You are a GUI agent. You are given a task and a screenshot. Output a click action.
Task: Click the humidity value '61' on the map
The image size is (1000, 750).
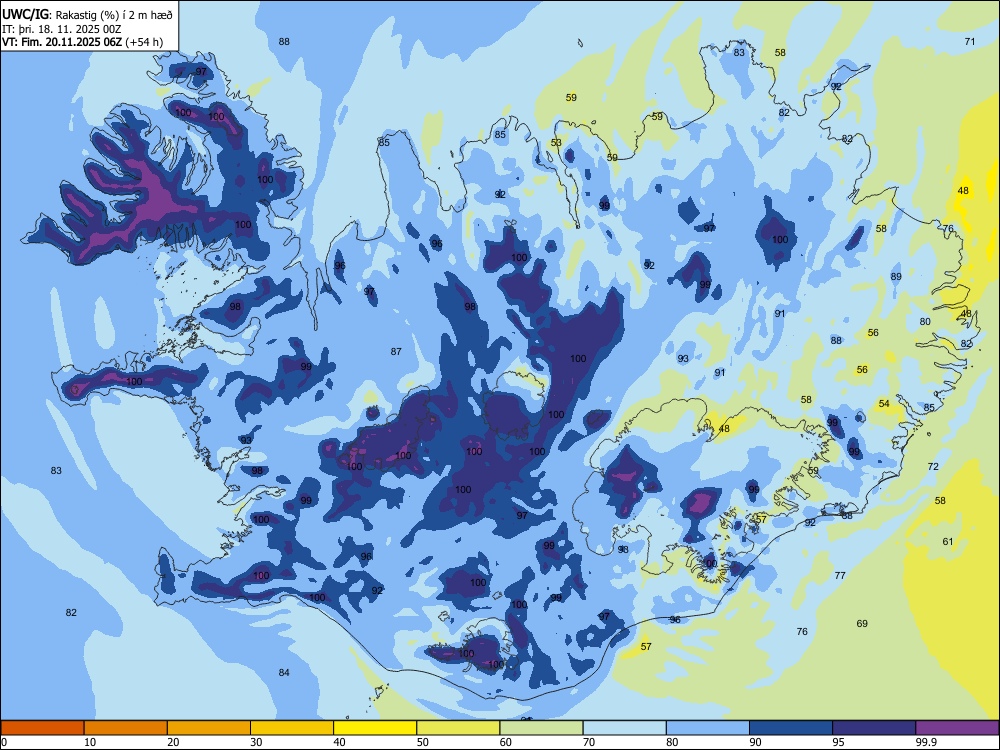click(948, 541)
